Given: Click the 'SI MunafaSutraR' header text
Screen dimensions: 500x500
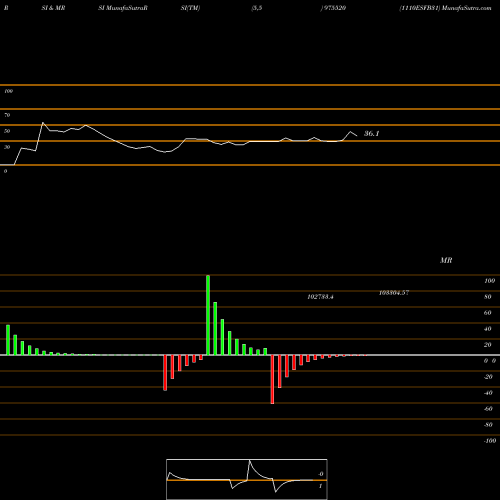Looking at the screenshot, I should tap(123, 8).
